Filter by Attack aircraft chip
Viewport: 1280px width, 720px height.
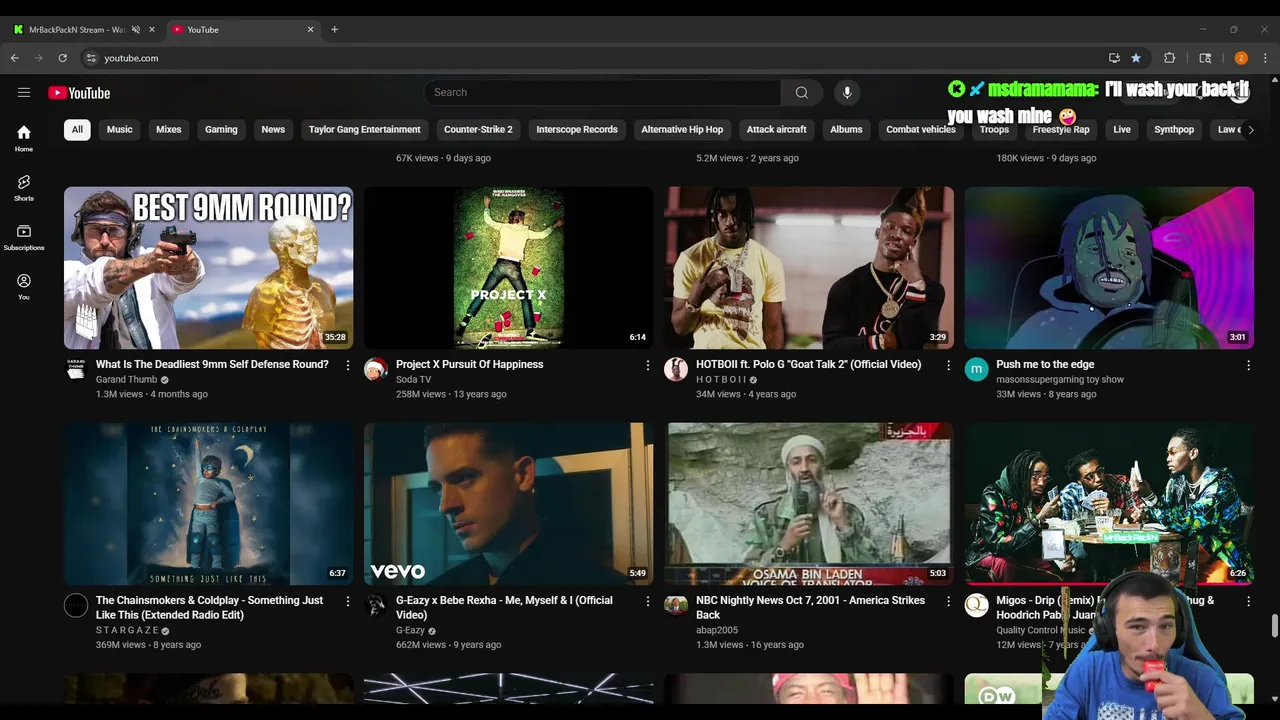776,129
